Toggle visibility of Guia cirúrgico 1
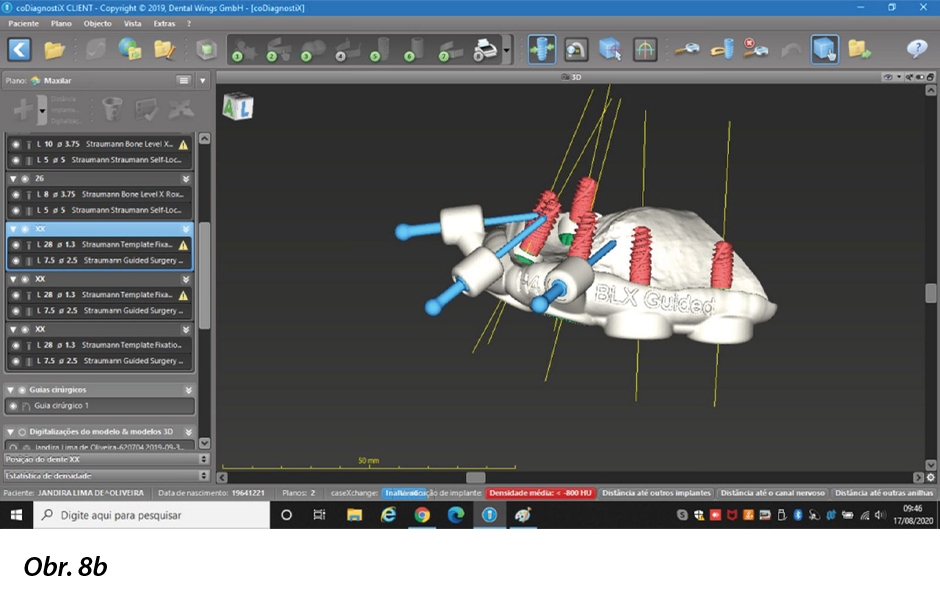The height and width of the screenshot is (600, 940). pyautogui.click(x=13, y=406)
